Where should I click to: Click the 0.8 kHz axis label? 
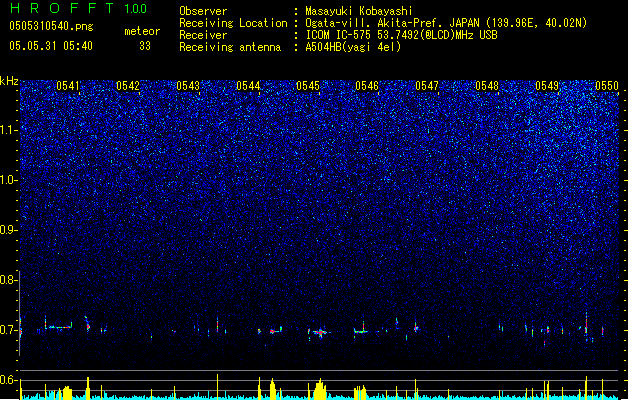click(x=9, y=280)
